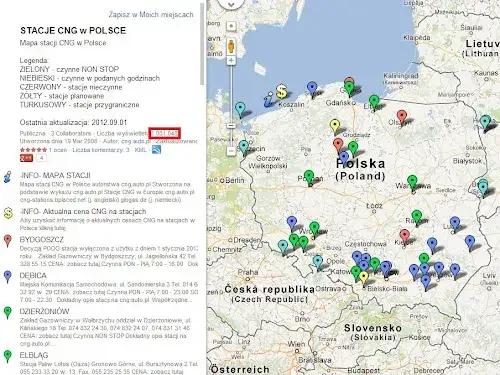Select the turquoise marker near Lithuanian border
This screenshot has width=500, height=375.
point(485,122)
